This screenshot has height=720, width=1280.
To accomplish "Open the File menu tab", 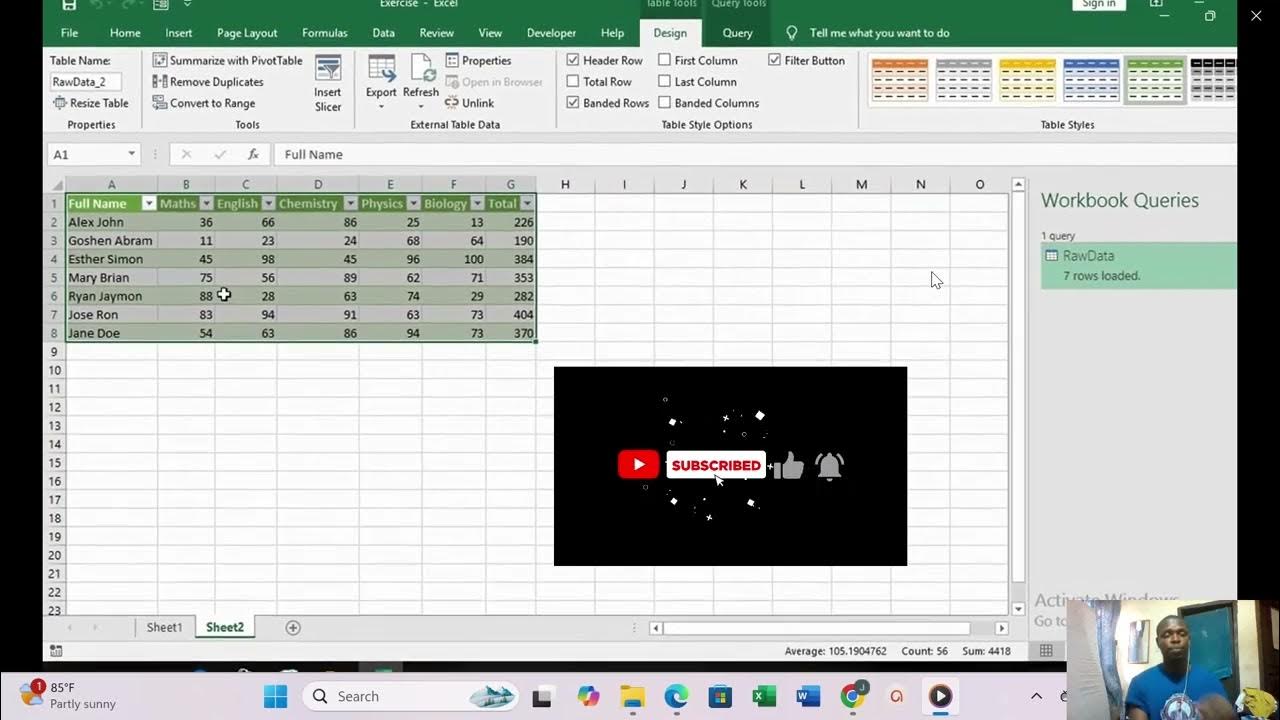I will tap(69, 33).
